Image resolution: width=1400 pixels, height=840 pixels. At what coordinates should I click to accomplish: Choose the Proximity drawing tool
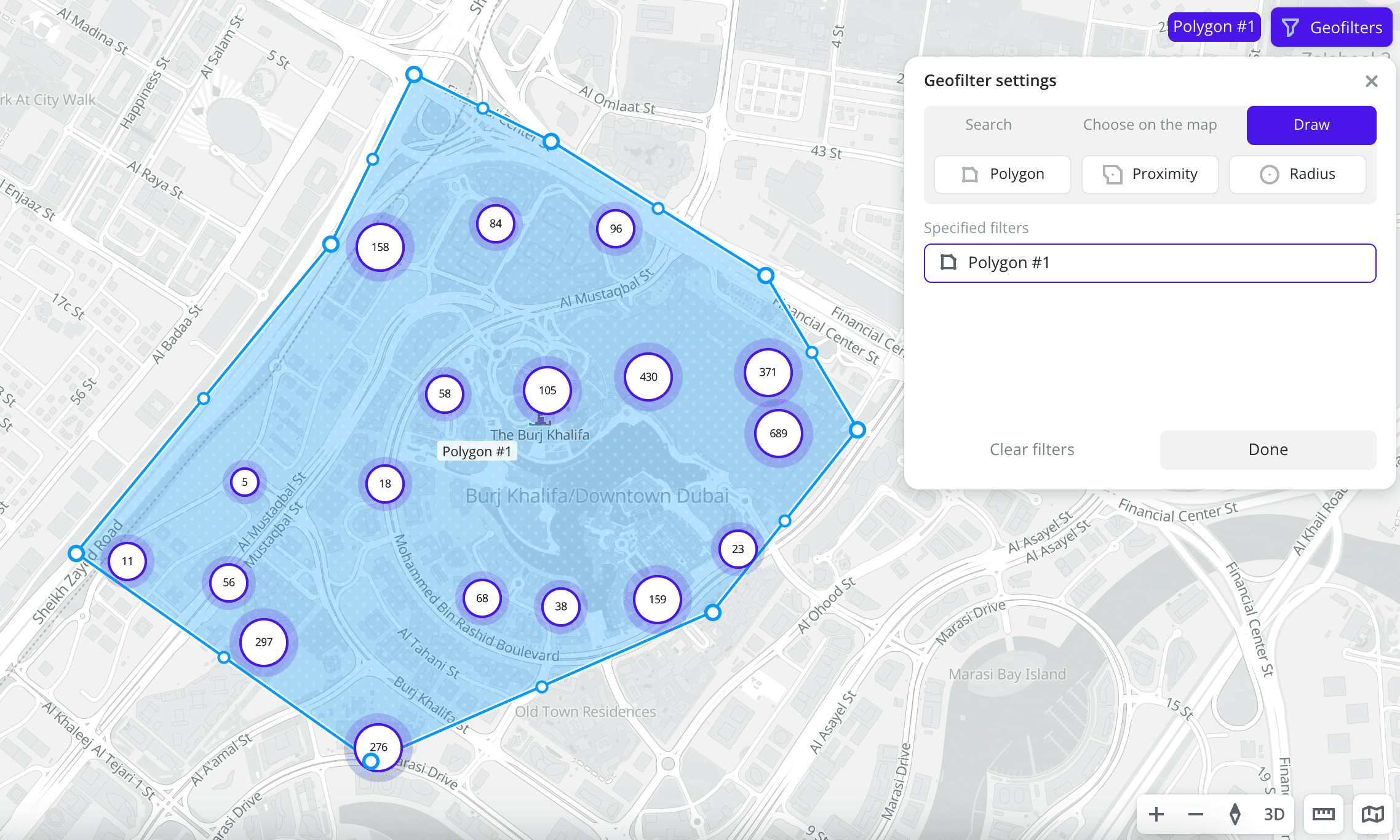click(x=1150, y=174)
